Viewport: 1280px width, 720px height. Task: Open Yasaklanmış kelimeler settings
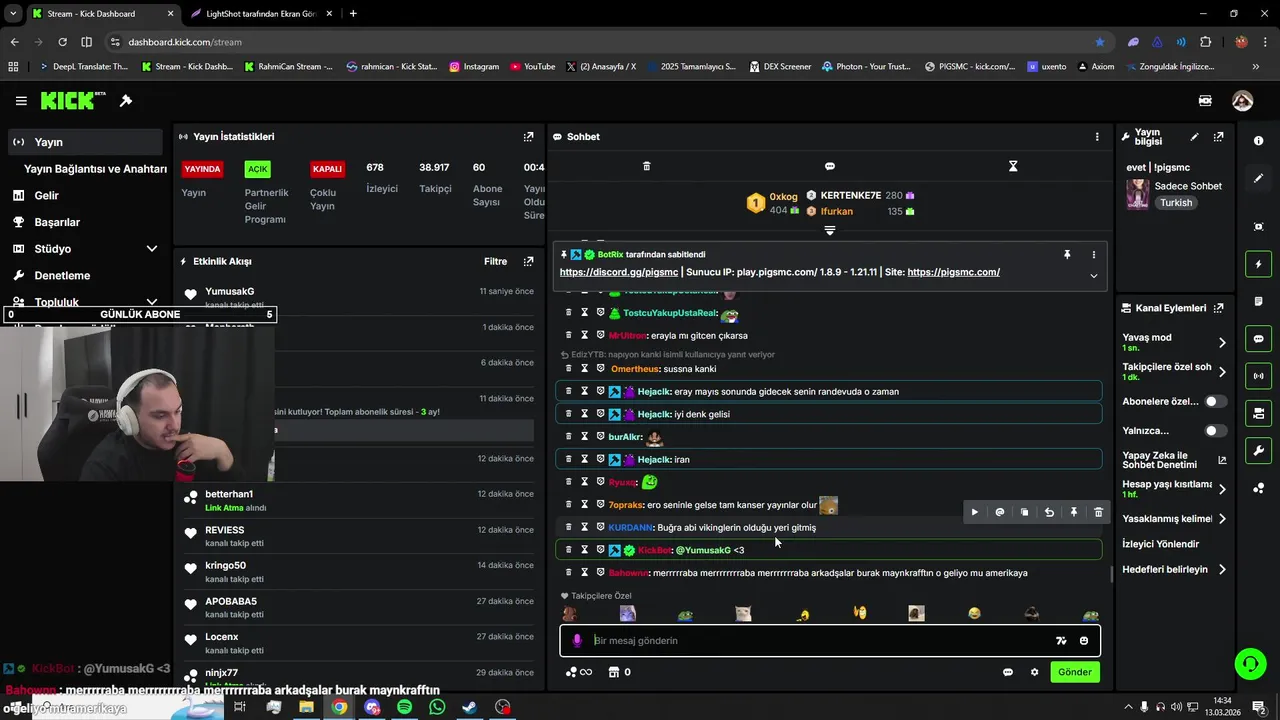[x=1222, y=519]
